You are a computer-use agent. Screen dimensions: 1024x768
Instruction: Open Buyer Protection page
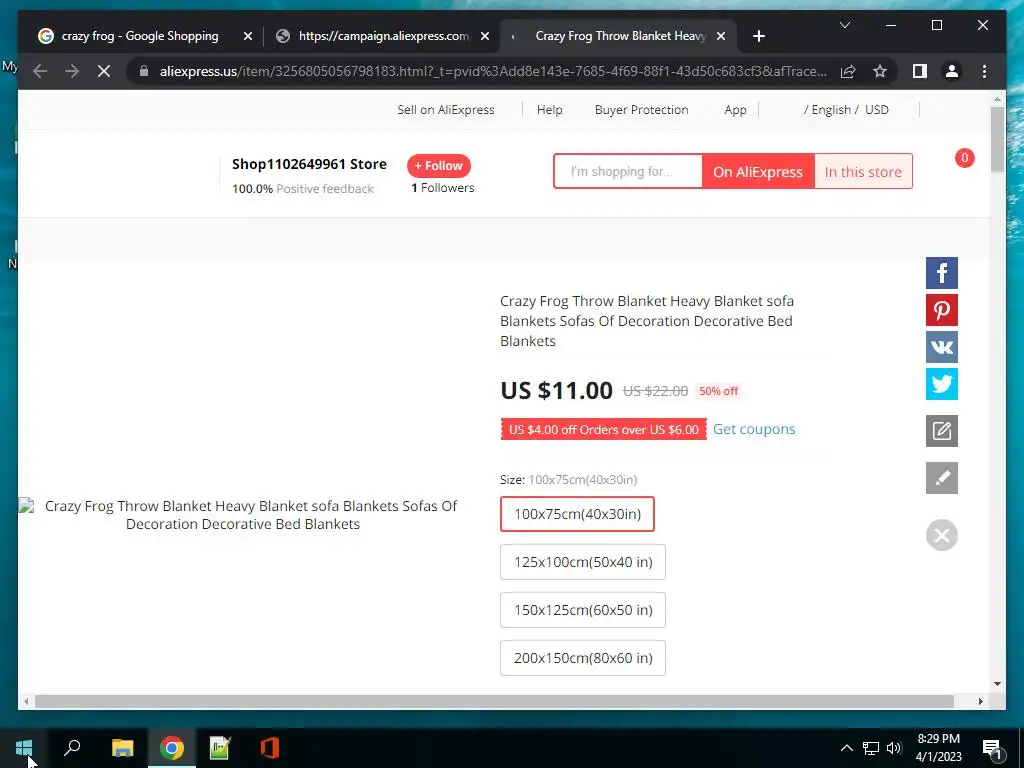pos(641,110)
